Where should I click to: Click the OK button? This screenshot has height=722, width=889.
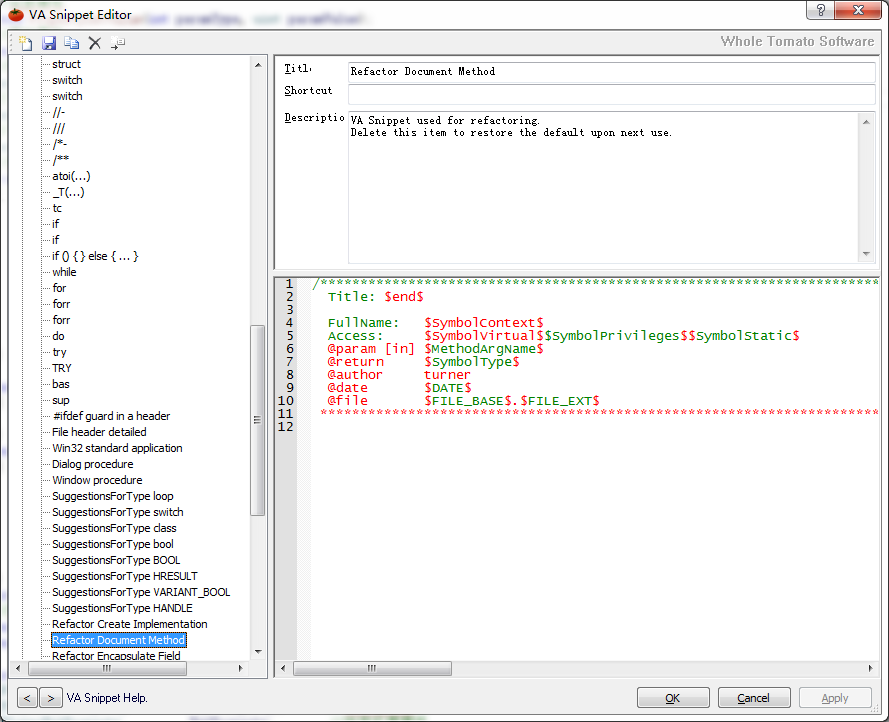(673, 698)
